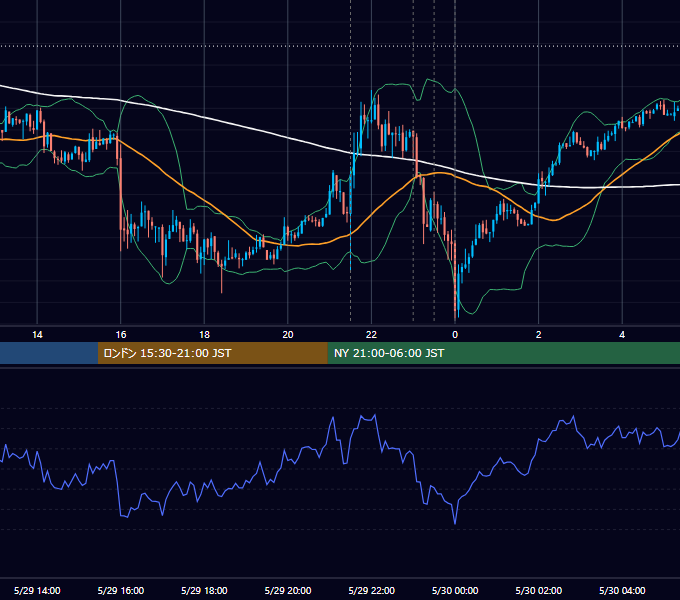The height and width of the screenshot is (600, 680).
Task: Click the 5/30 00:00 date label
Action: coord(455,590)
